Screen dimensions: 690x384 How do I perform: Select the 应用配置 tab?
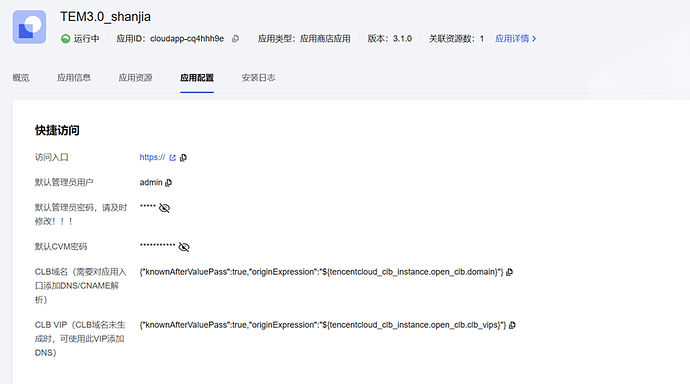click(x=197, y=78)
